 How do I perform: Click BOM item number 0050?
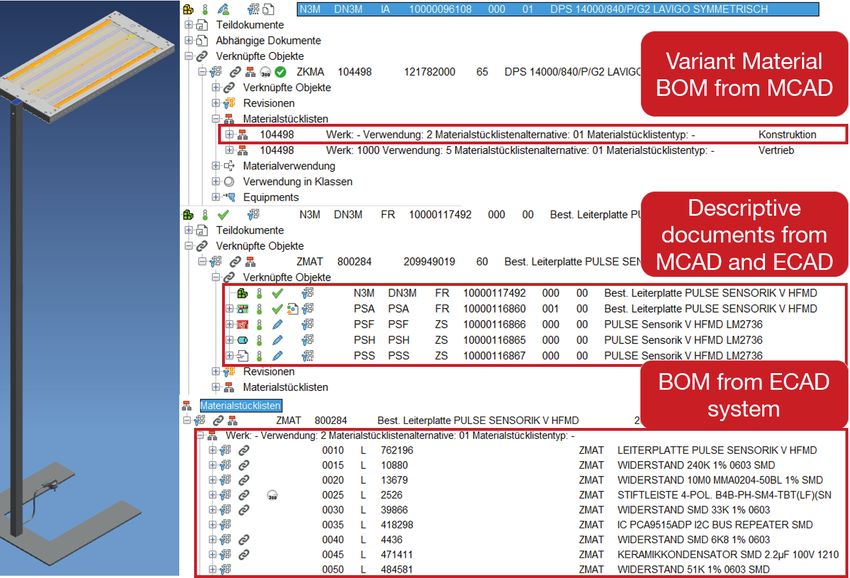click(333, 570)
